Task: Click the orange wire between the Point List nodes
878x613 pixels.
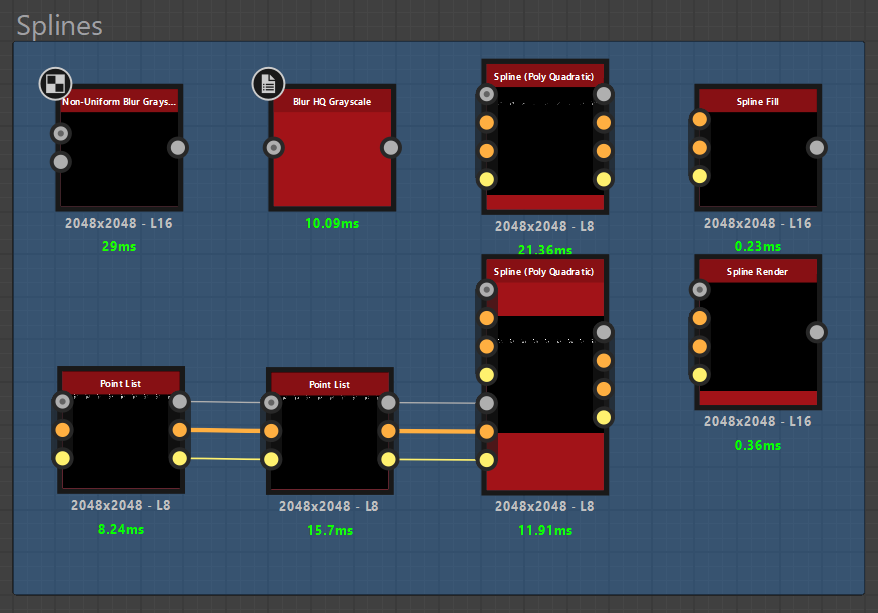Action: pyautogui.click(x=224, y=429)
